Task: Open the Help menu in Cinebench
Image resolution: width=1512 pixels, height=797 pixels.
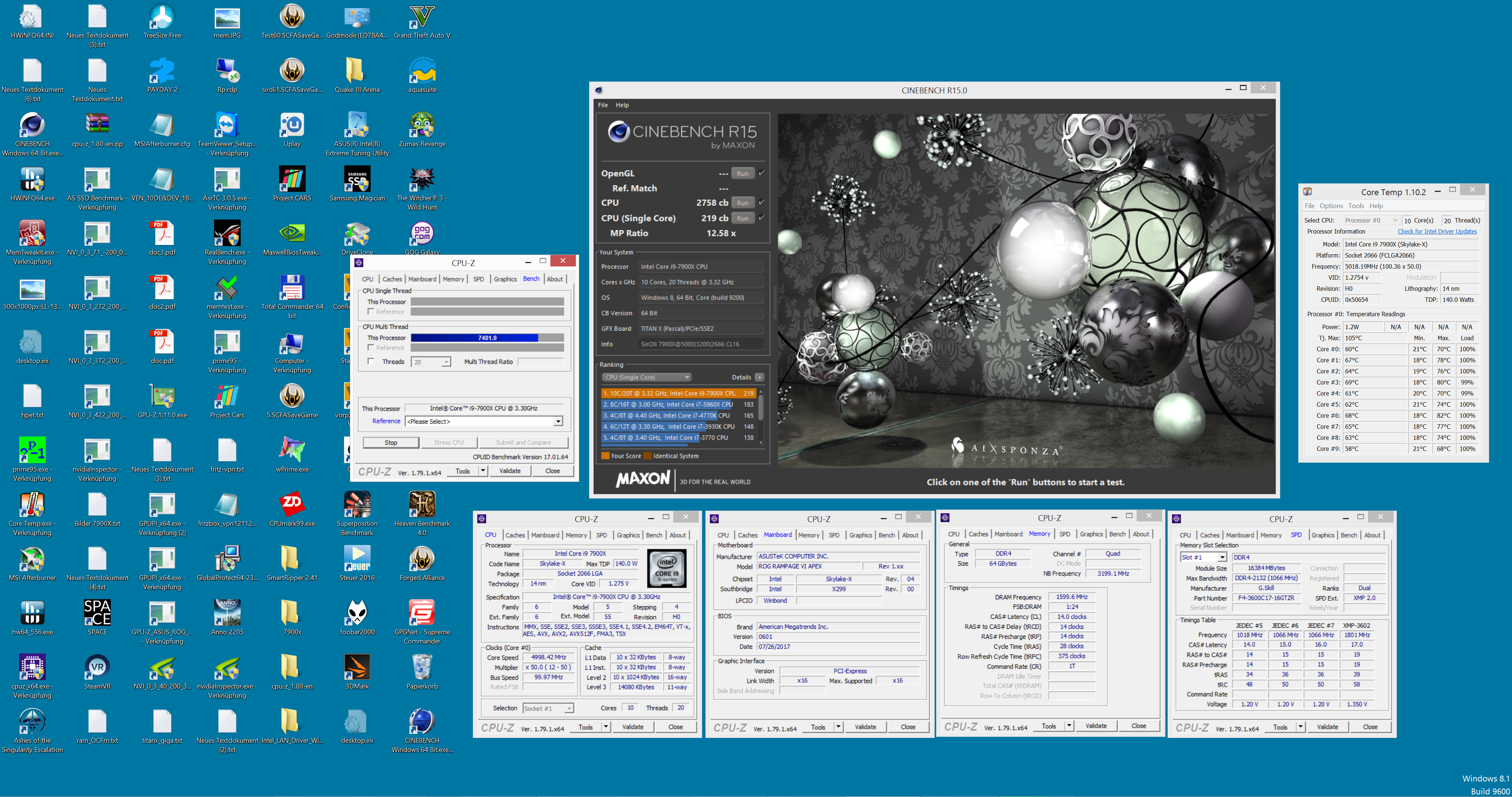Action: (x=622, y=105)
